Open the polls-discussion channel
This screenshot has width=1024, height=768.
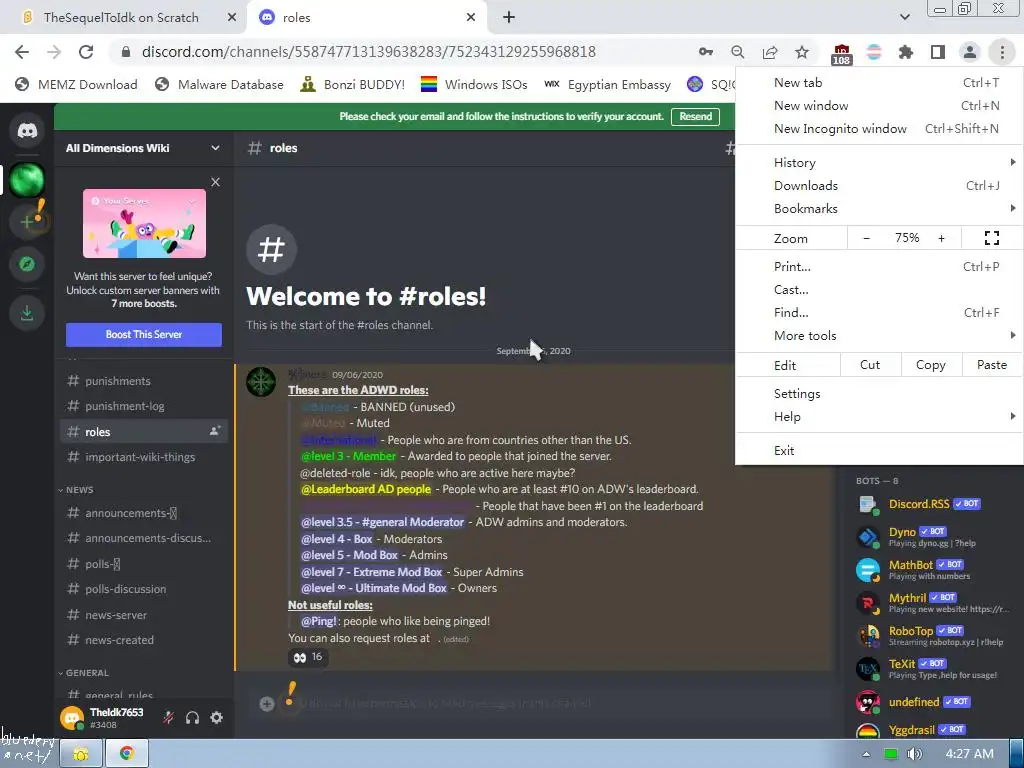coord(144,589)
